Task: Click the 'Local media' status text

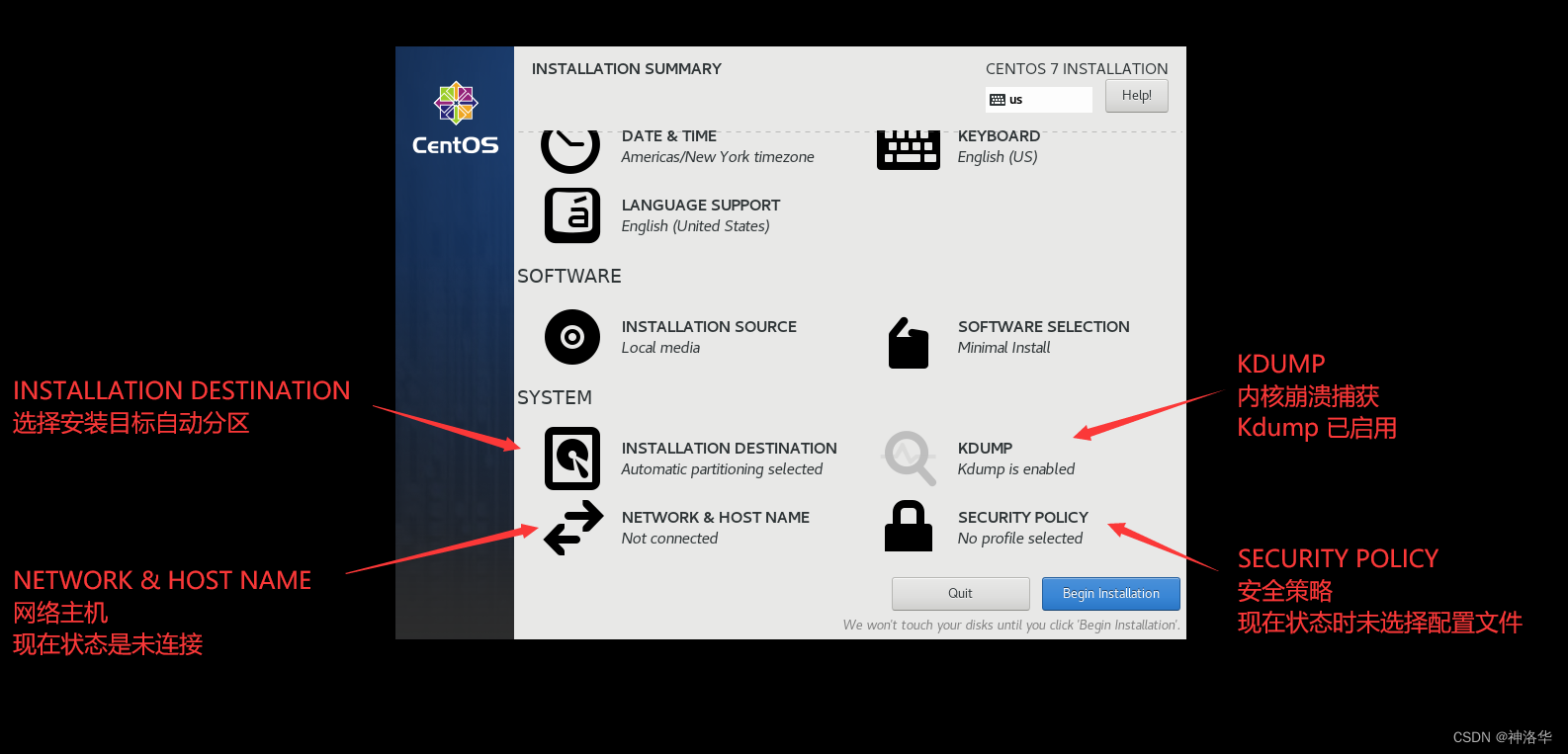Action: (660, 348)
